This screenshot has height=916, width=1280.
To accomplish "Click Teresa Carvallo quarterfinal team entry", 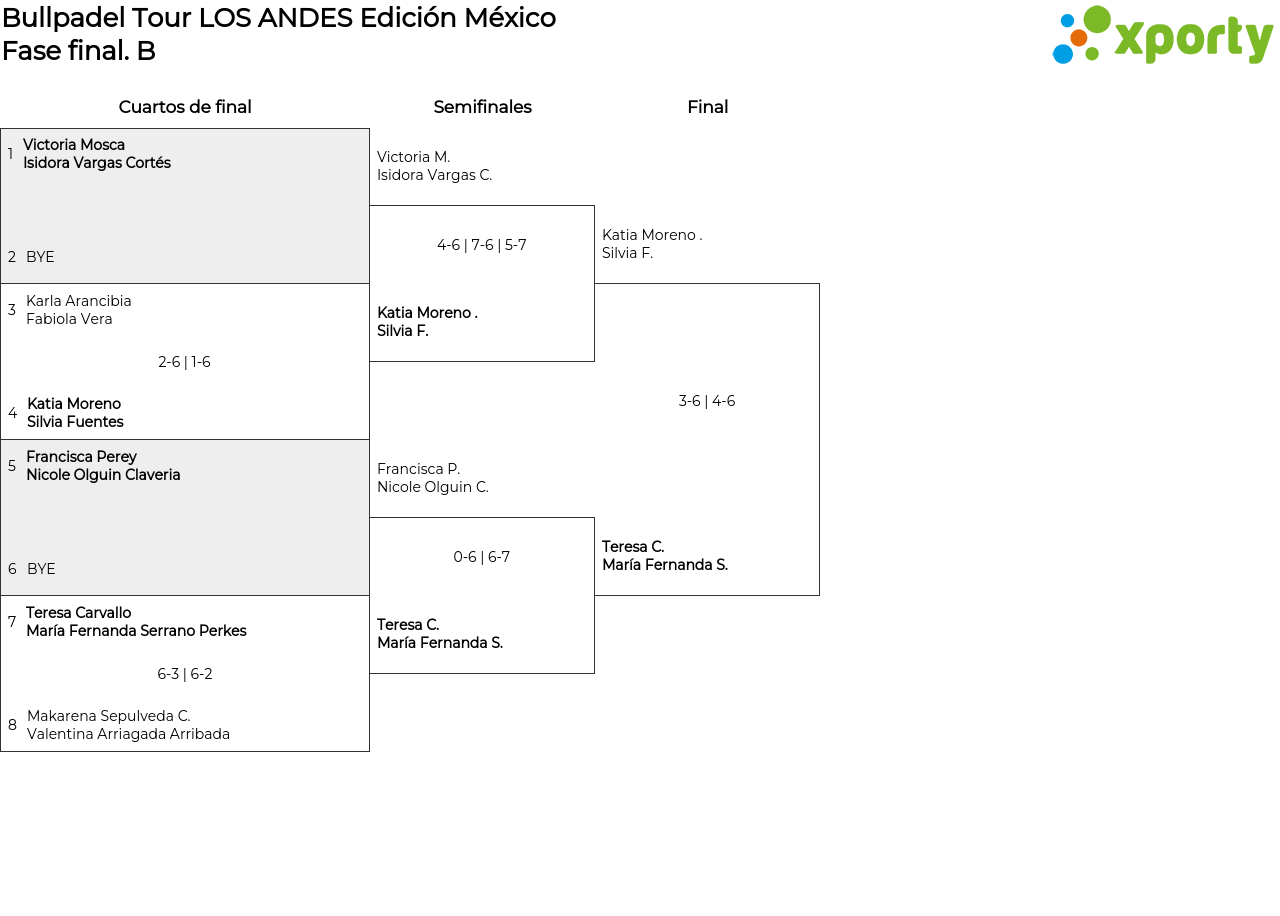I will (x=136, y=622).
